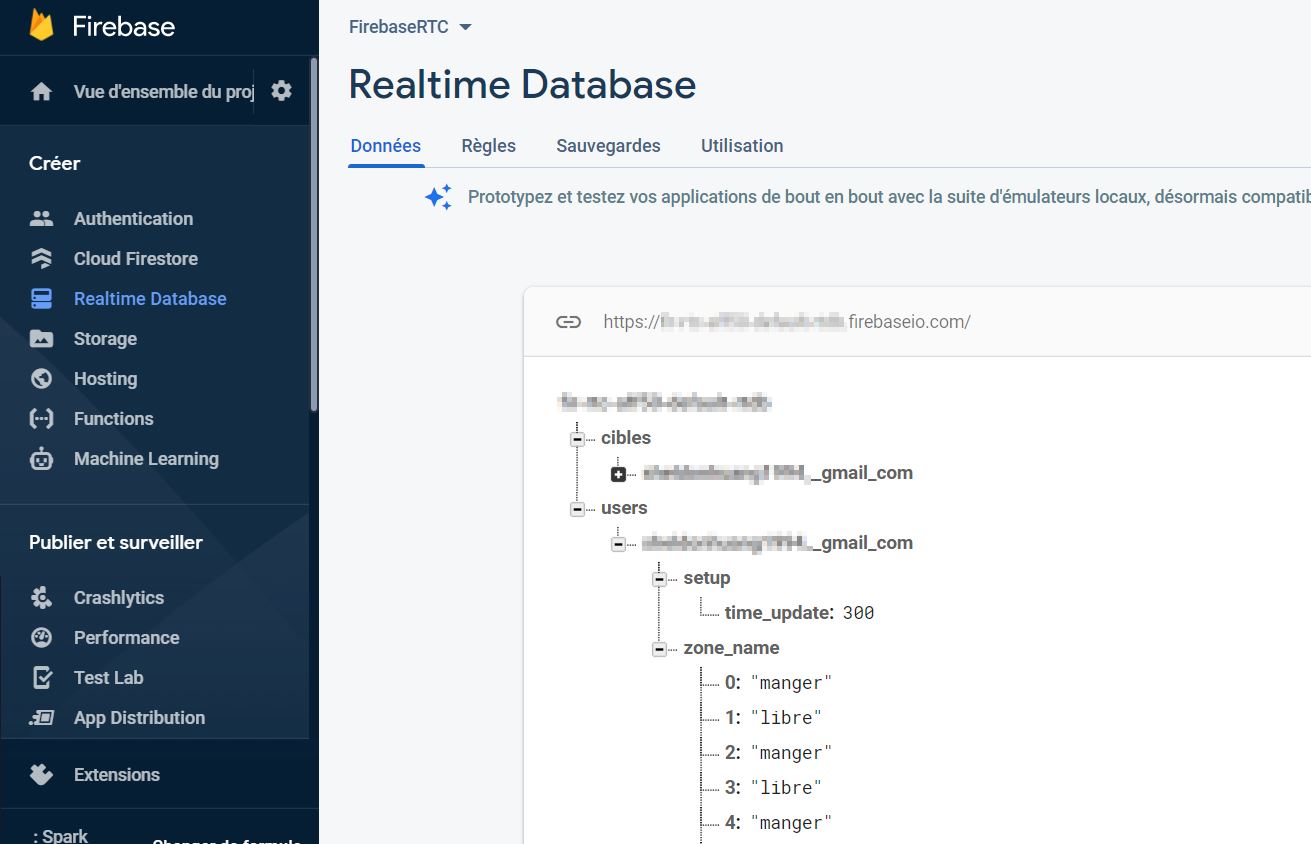
Task: Click the link icon beside database URL
Action: 568,322
